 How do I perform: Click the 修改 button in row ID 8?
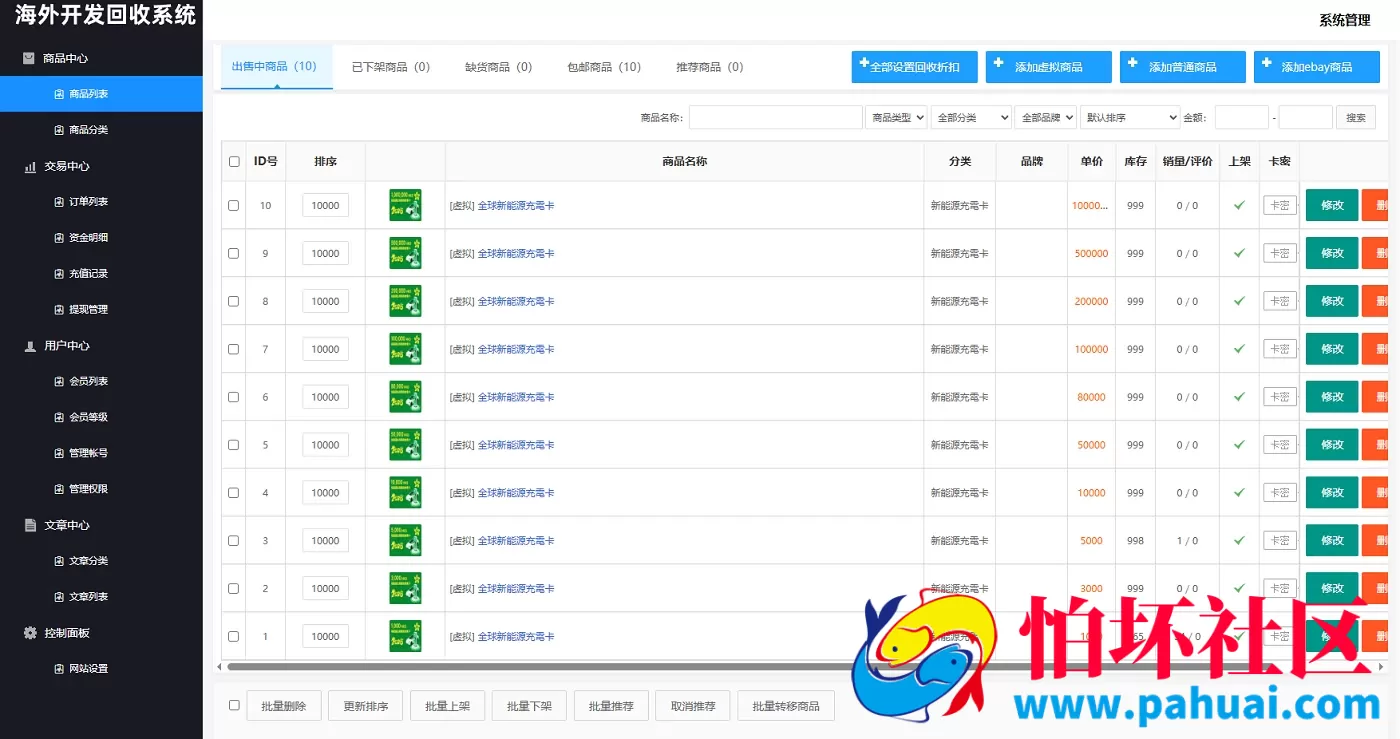coord(1332,301)
